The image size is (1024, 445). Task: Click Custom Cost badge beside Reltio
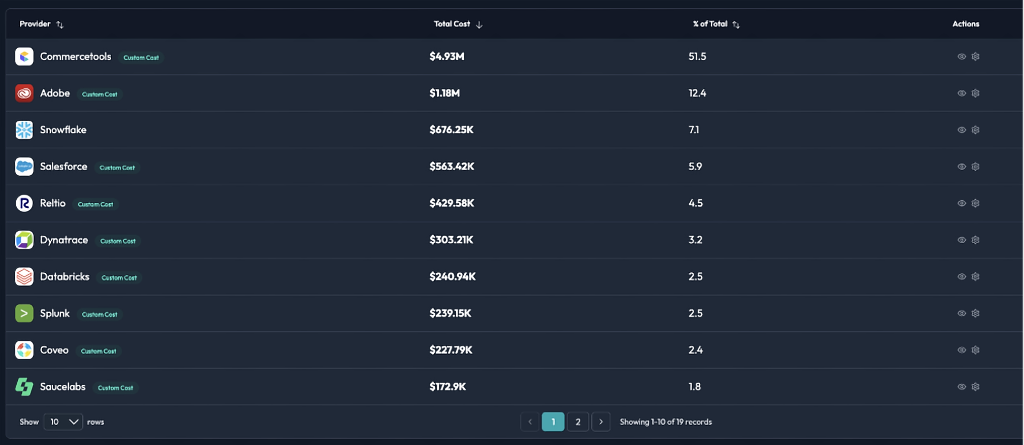95,204
